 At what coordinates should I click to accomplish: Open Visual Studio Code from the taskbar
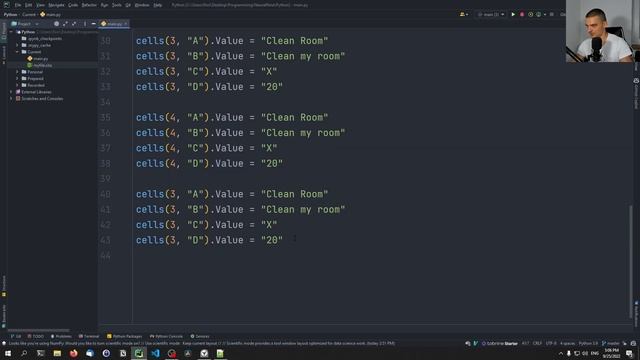pos(155,353)
